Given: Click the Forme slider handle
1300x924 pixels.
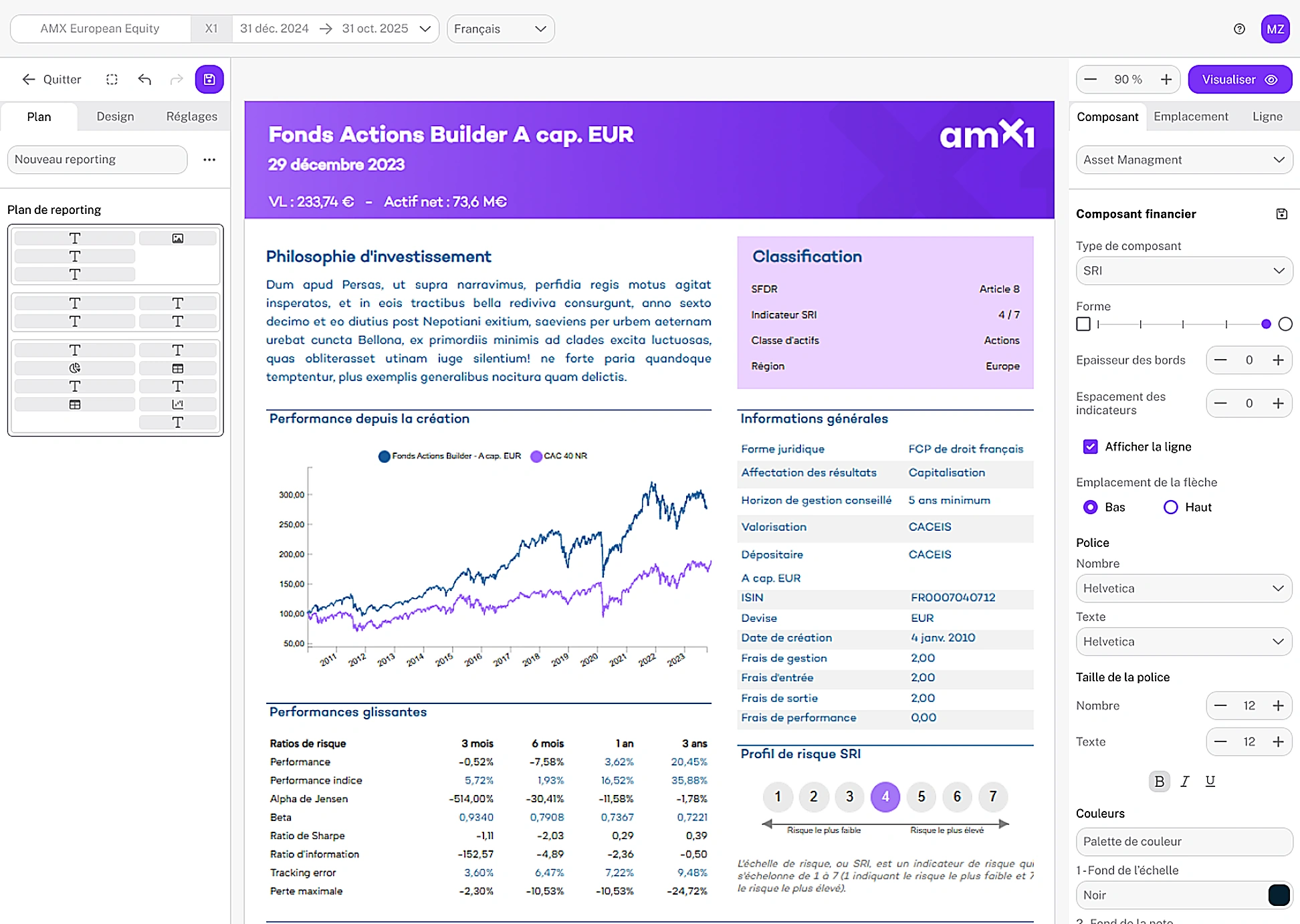Looking at the screenshot, I should click(1266, 324).
